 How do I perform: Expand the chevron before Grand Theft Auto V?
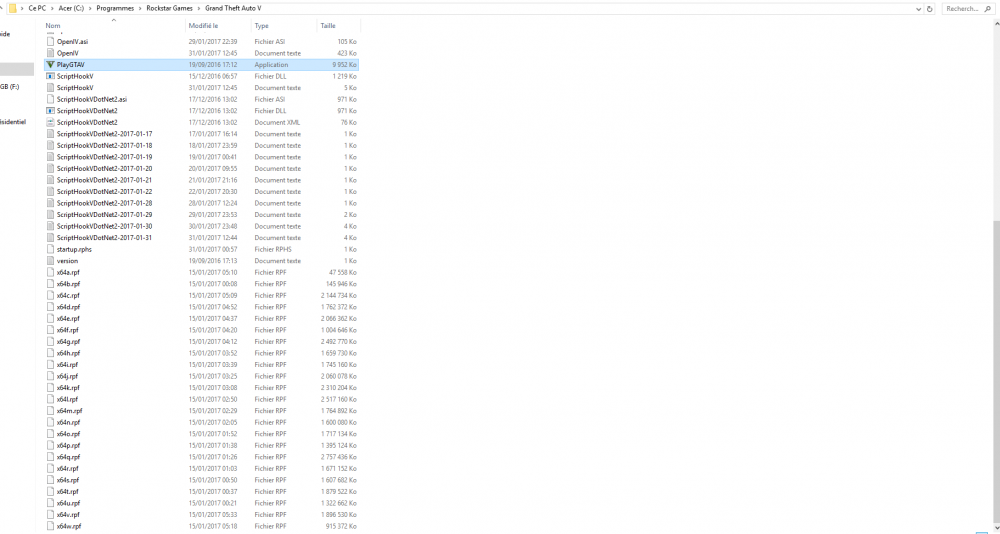(x=199, y=8)
